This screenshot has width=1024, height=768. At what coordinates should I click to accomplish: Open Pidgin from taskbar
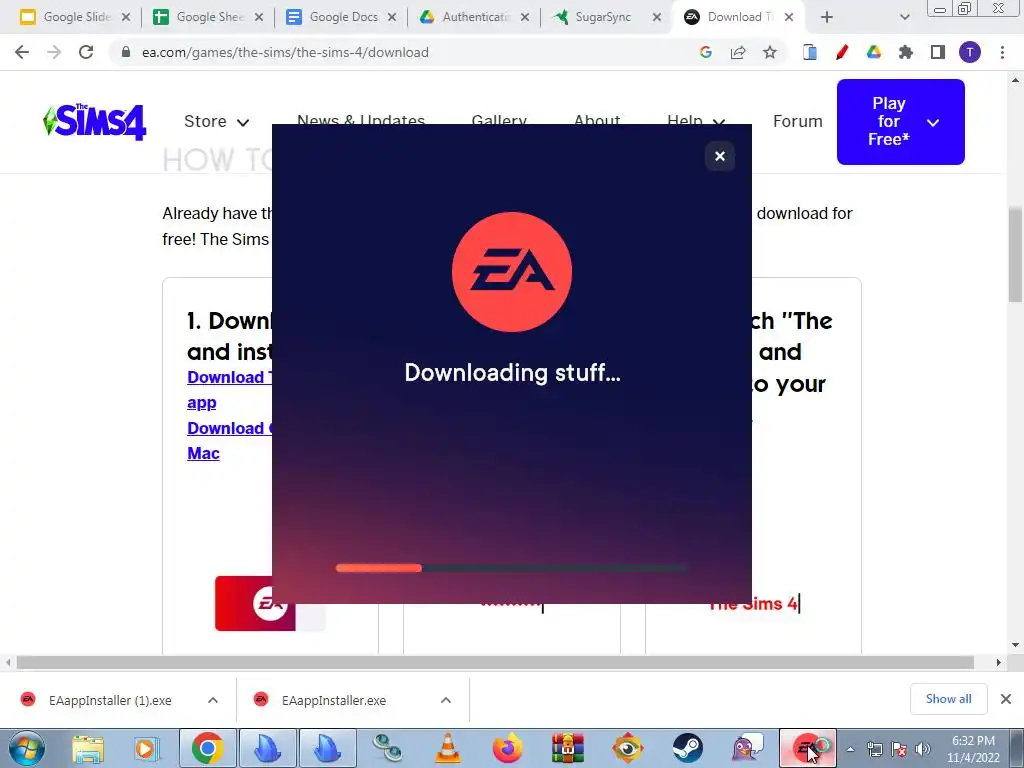pyautogui.click(x=748, y=748)
